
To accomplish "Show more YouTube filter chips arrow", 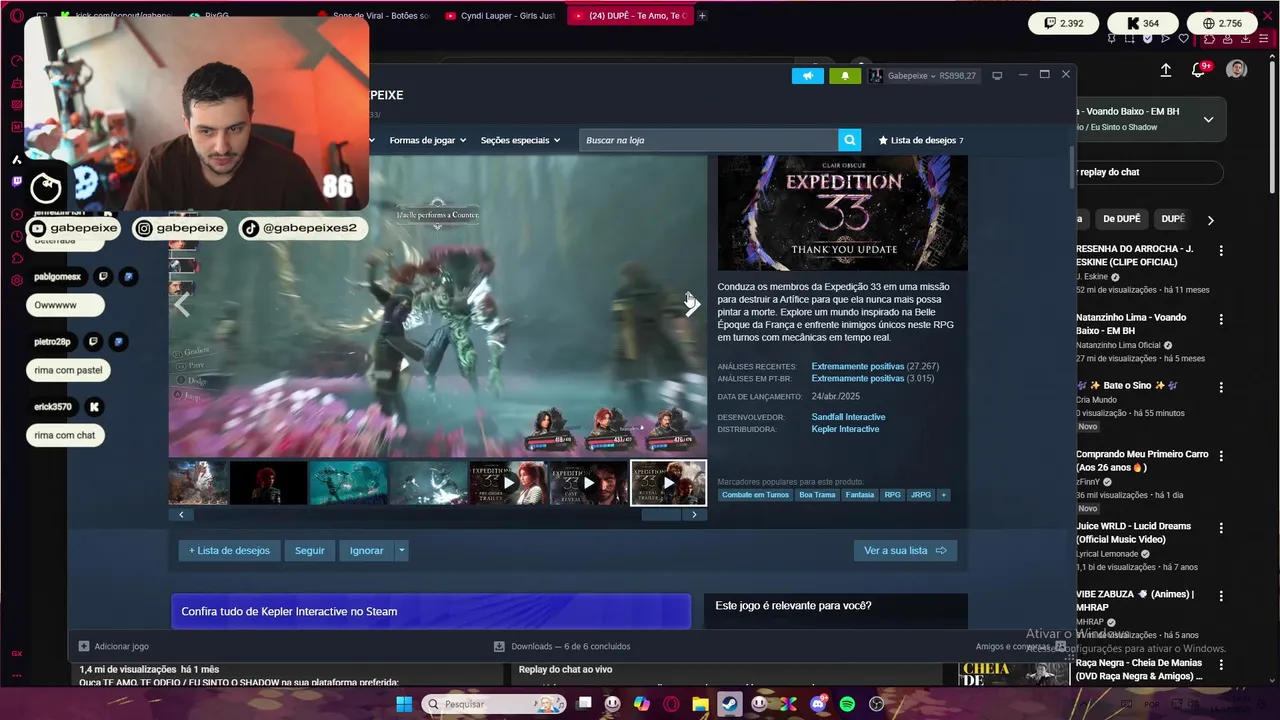I will (x=1210, y=219).
